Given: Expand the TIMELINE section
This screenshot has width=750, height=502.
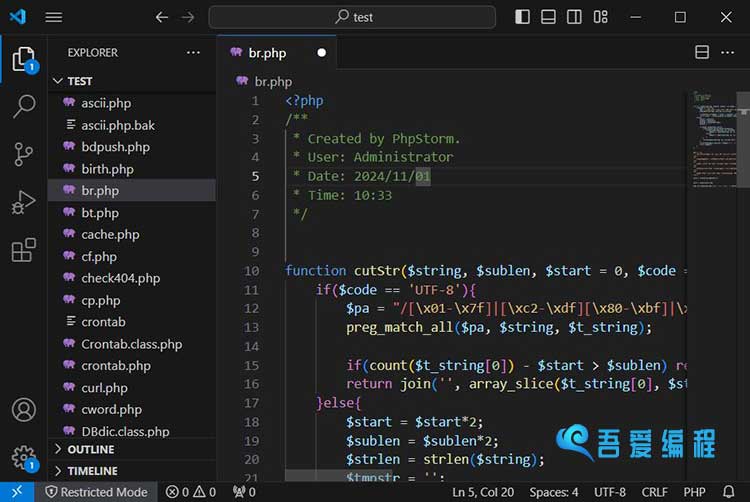Looking at the screenshot, I should (x=132, y=471).
